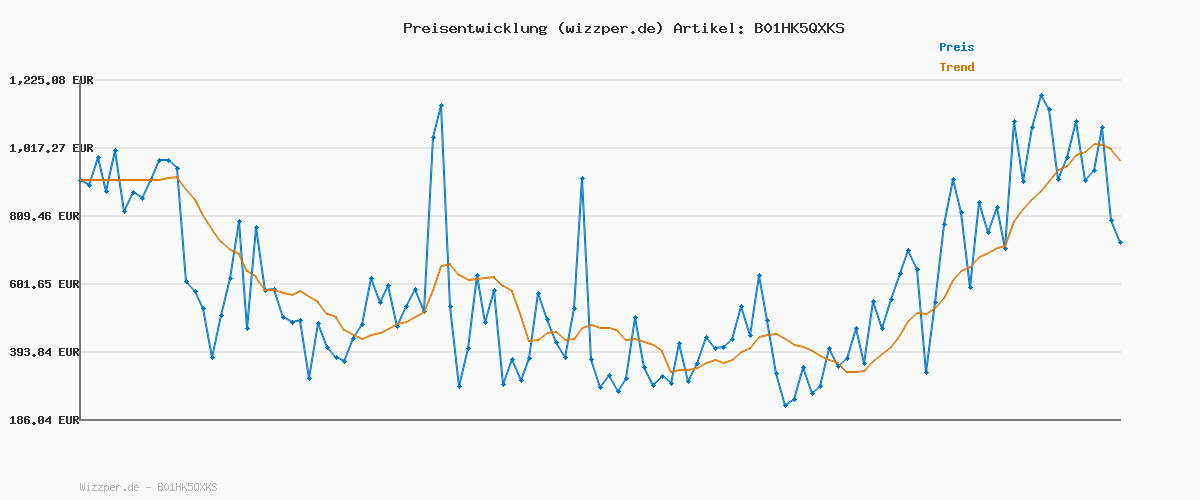Select the blue 'Preis' legend label
The image size is (1200, 500).
pyautogui.click(x=956, y=47)
